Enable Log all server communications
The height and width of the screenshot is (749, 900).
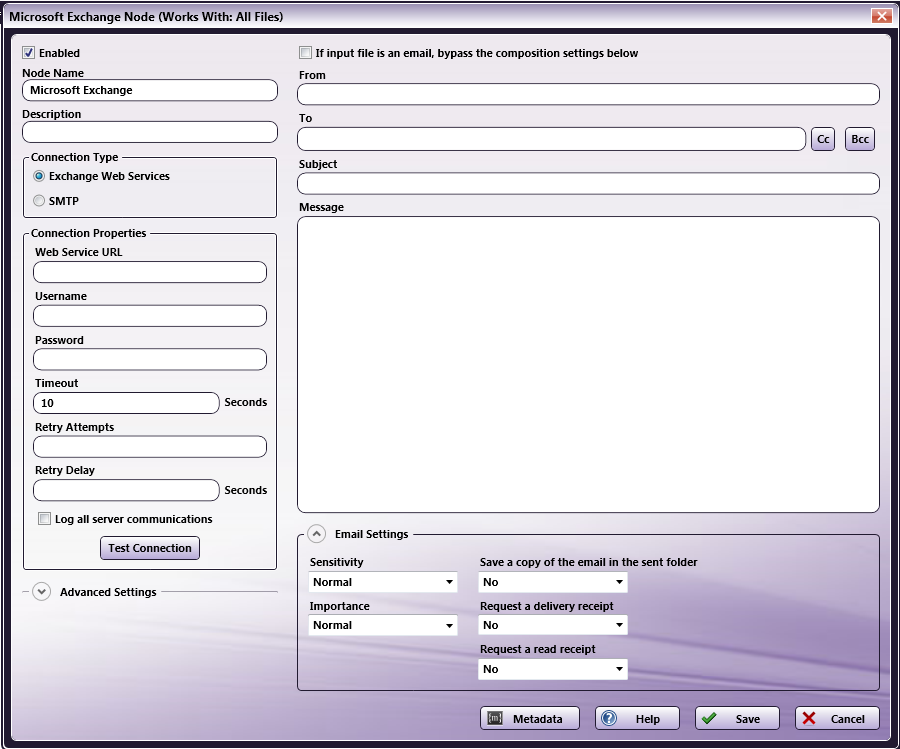44,519
